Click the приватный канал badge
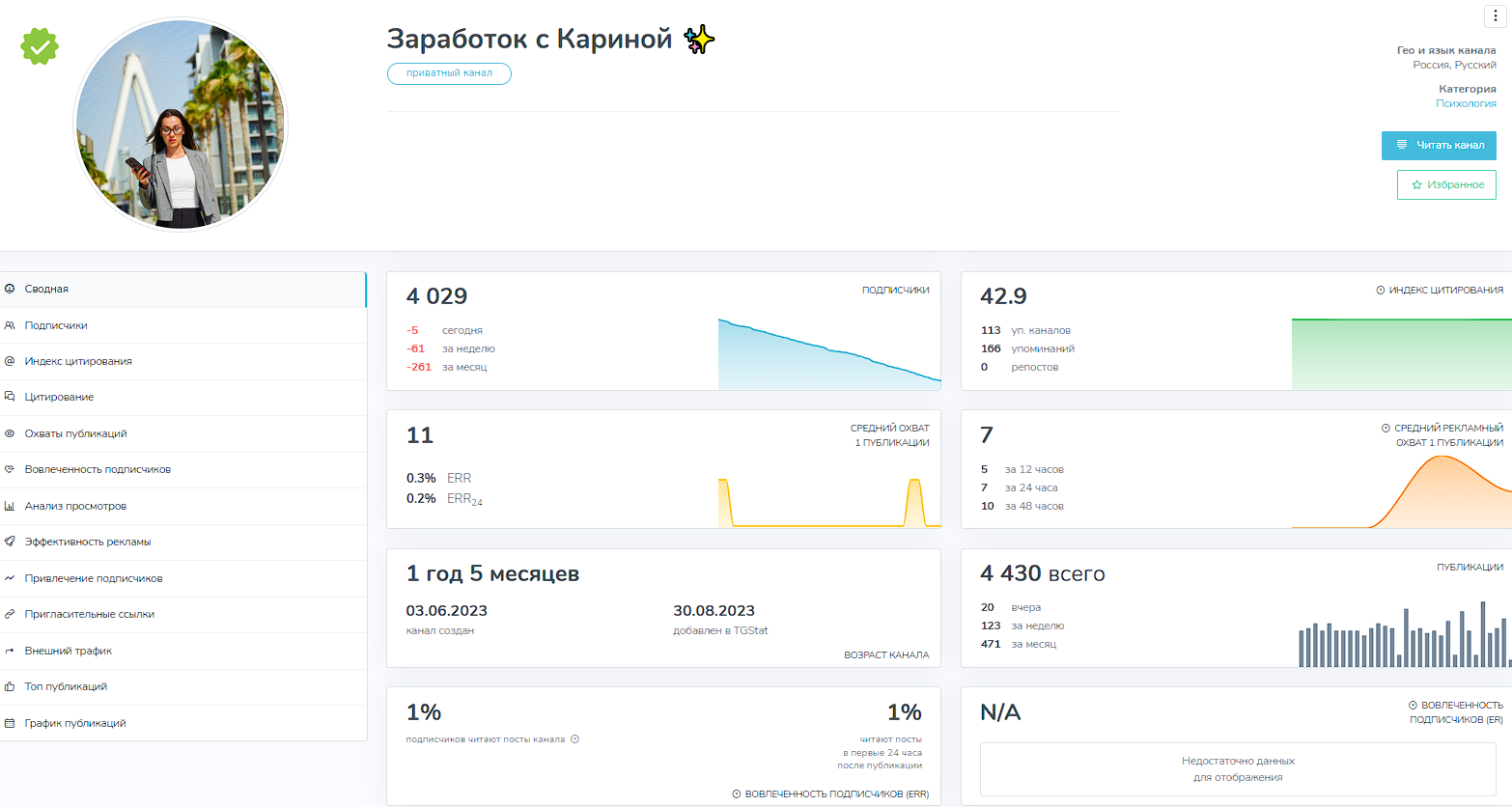1512x807 pixels. (x=449, y=73)
